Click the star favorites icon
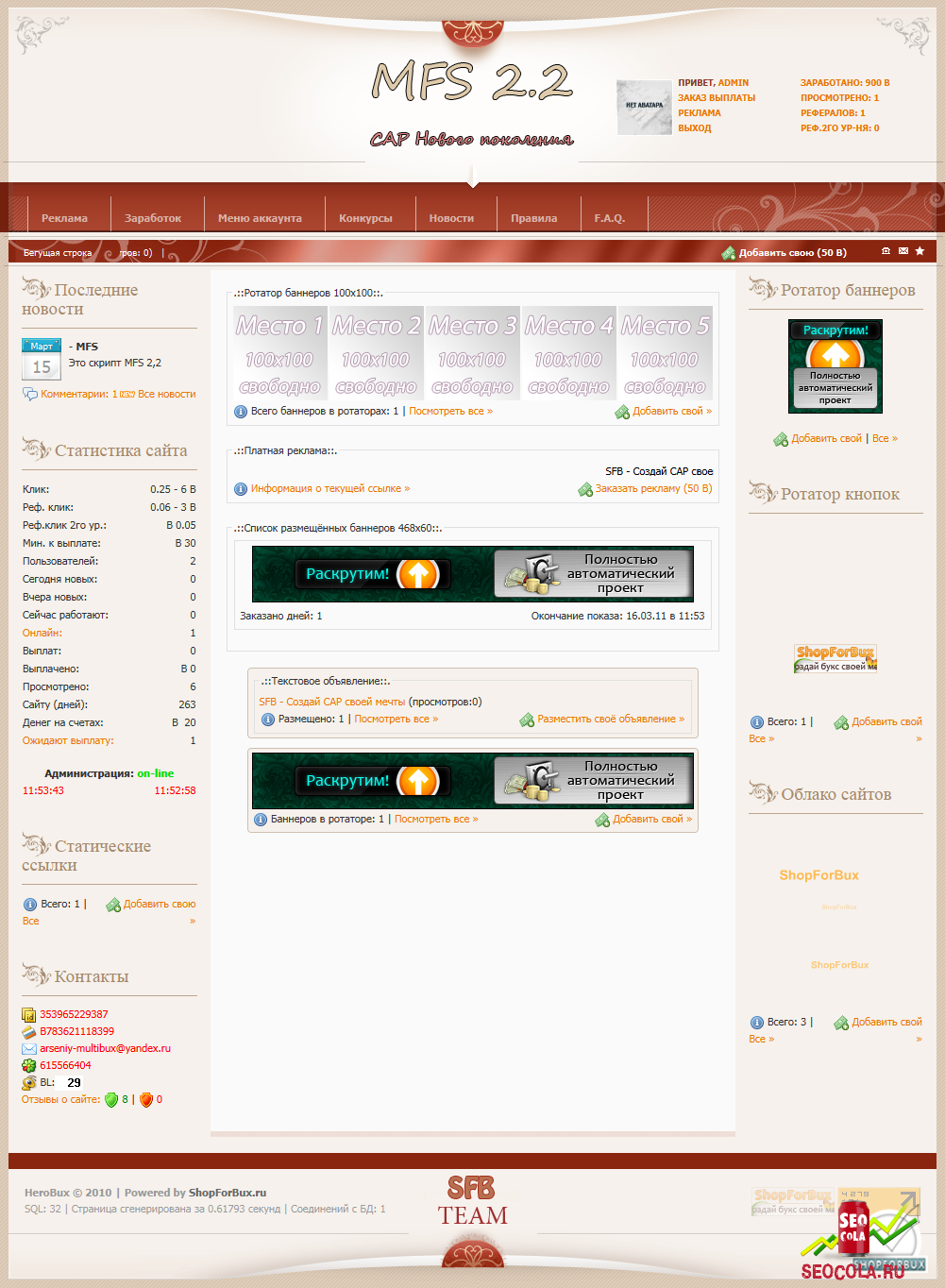945x1288 pixels. click(920, 251)
